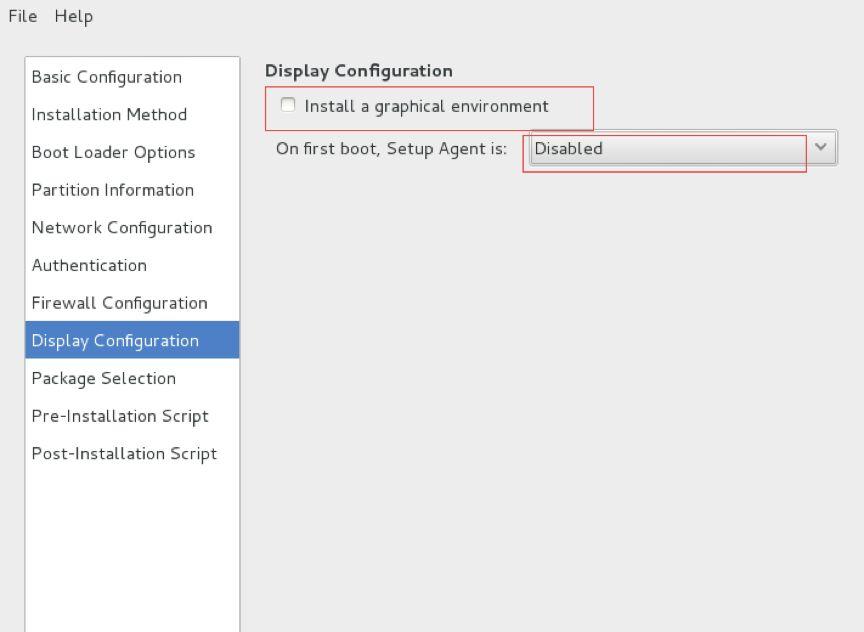The height and width of the screenshot is (632, 864).
Task: Click the 'On first boot, Setup Agent is' label
Action: click(x=391, y=149)
